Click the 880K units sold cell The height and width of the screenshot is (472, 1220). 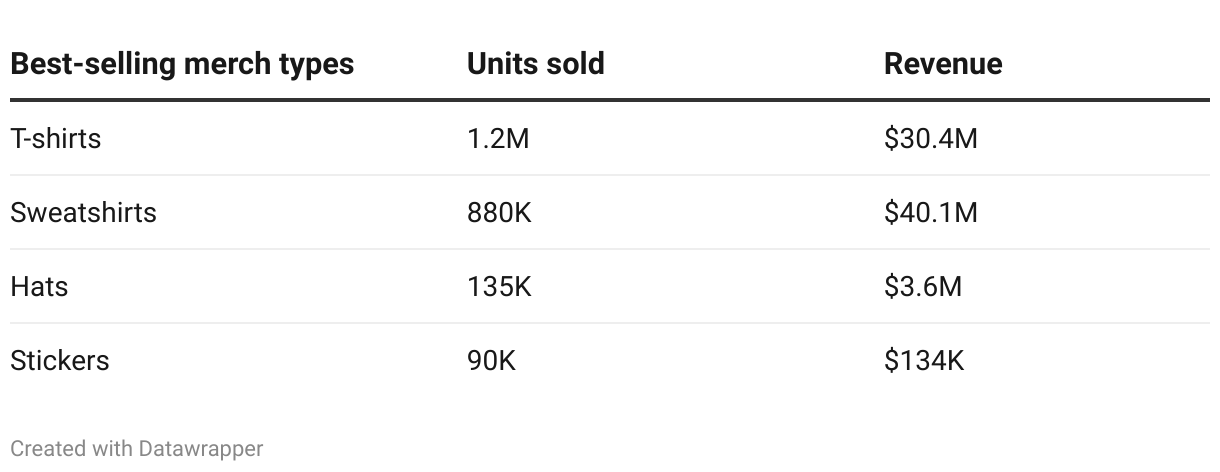tap(499, 212)
